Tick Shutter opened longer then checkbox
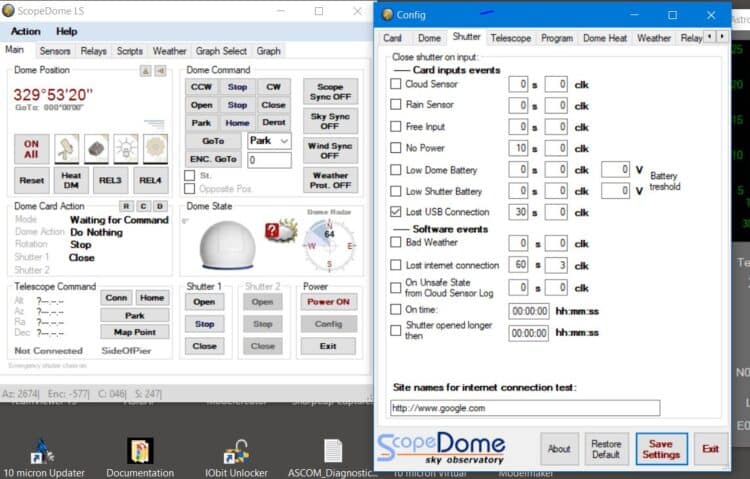750x479 pixels. click(396, 331)
